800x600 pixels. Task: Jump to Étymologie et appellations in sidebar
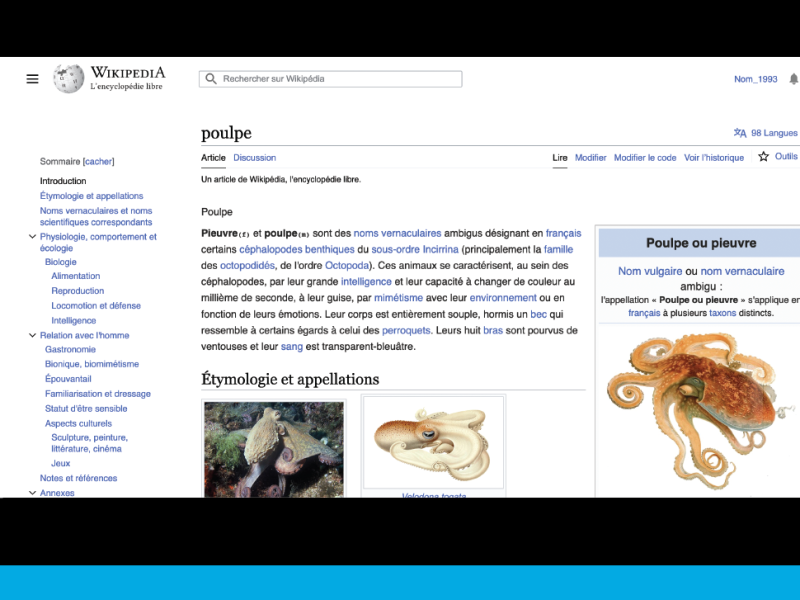[92, 196]
